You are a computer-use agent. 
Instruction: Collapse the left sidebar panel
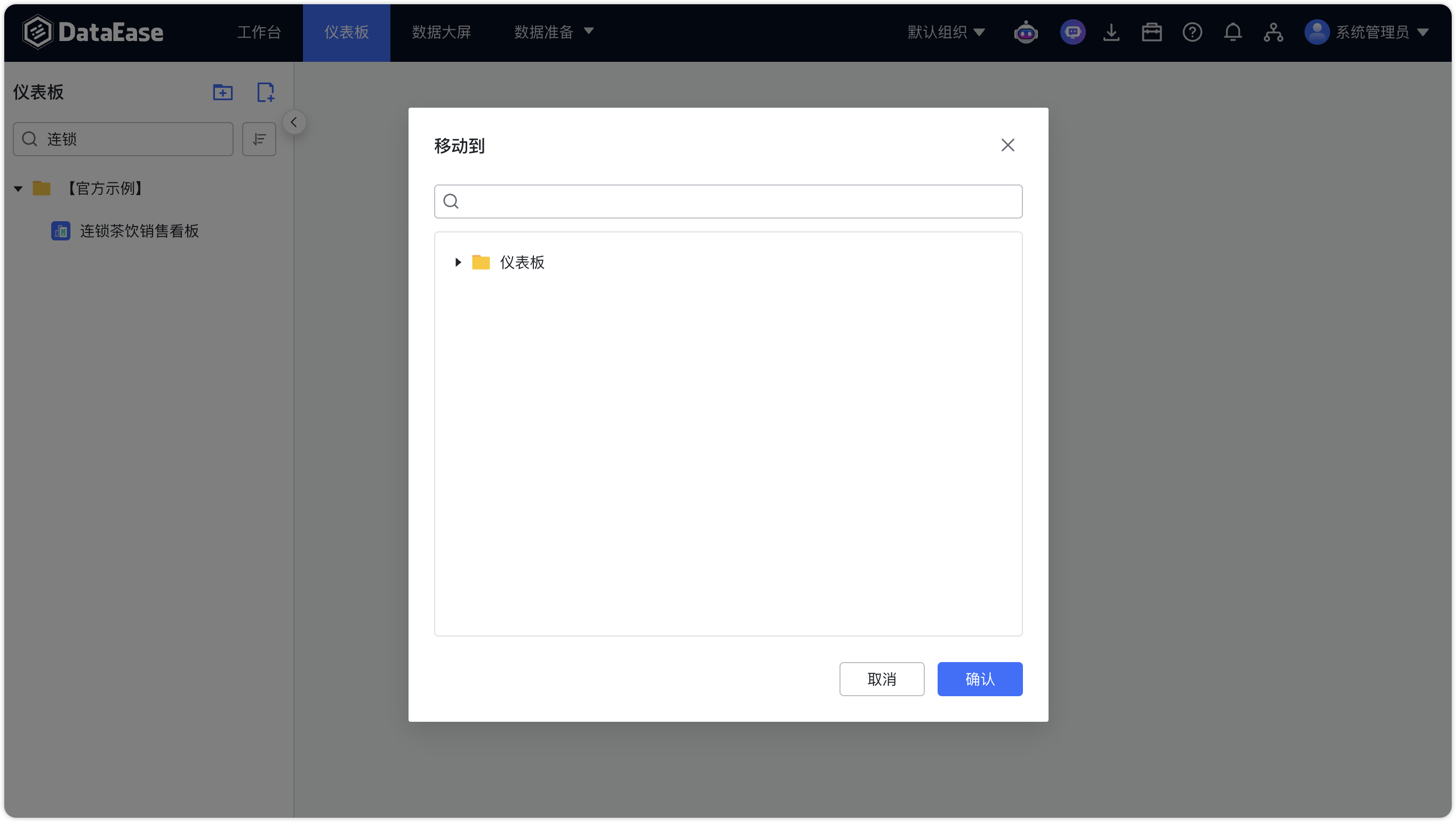click(x=294, y=122)
